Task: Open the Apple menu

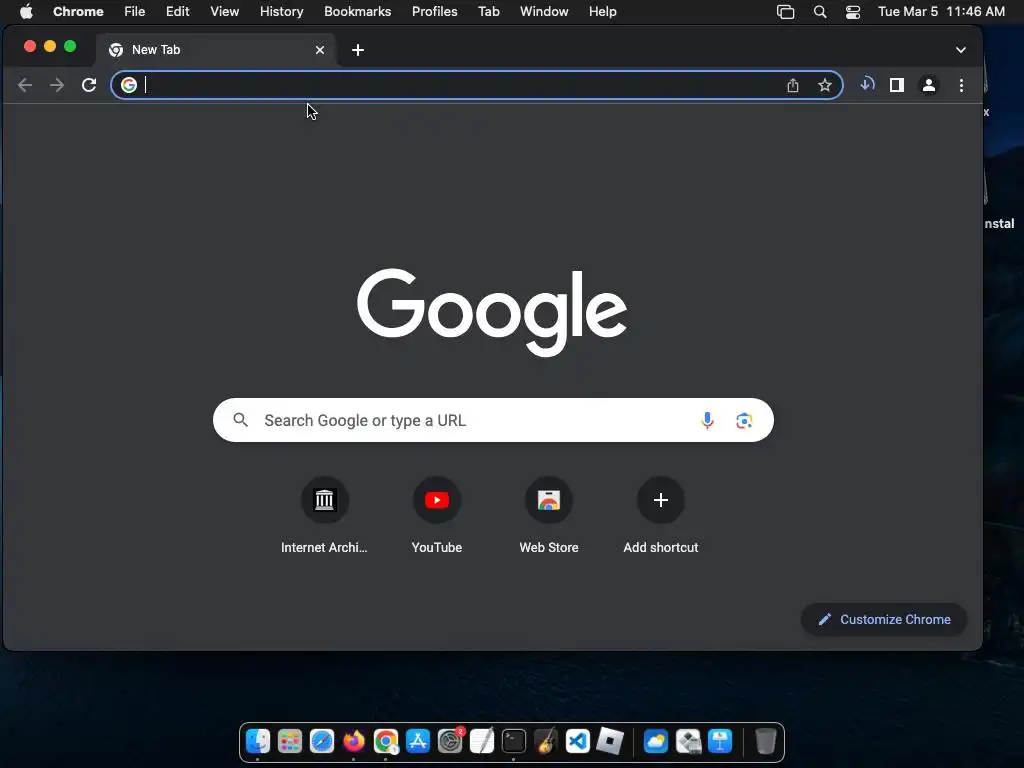Action: pyautogui.click(x=26, y=11)
